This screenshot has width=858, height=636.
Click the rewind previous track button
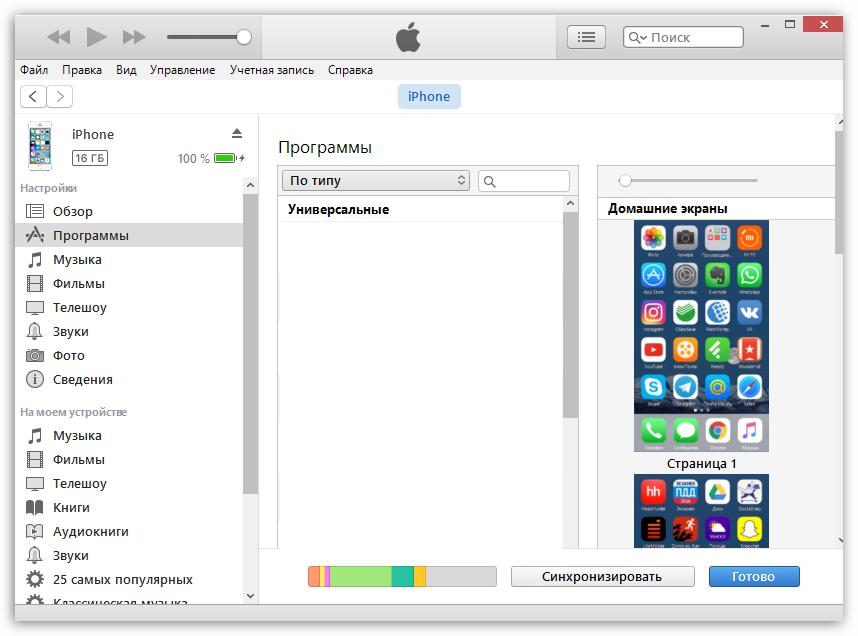59,37
